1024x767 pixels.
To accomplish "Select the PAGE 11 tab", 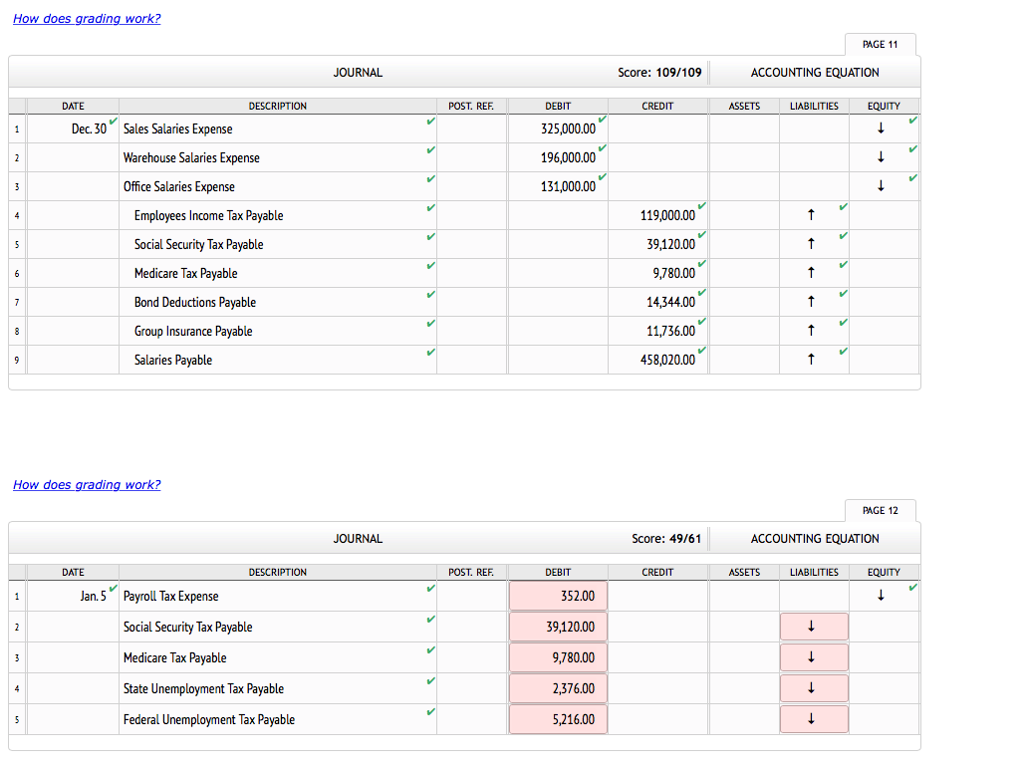I will [x=880, y=44].
